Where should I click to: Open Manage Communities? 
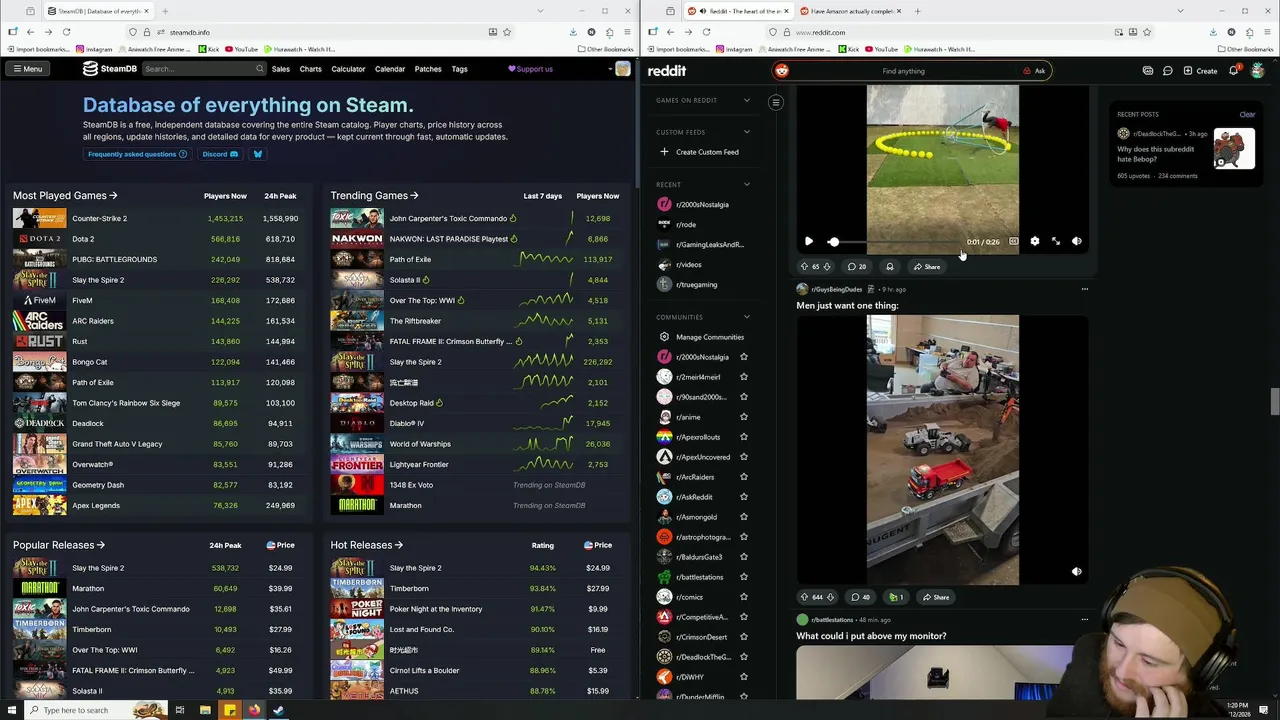(701, 337)
